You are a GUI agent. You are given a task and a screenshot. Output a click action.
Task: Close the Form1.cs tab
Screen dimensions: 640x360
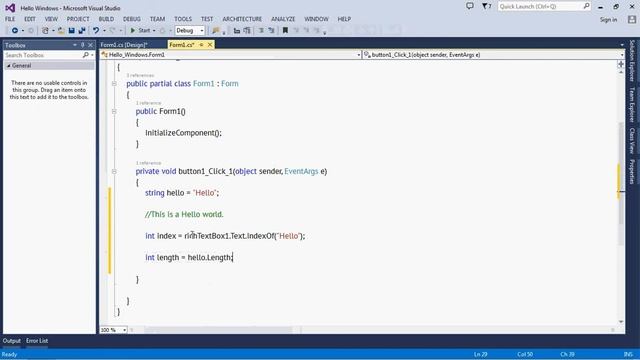pos(210,44)
